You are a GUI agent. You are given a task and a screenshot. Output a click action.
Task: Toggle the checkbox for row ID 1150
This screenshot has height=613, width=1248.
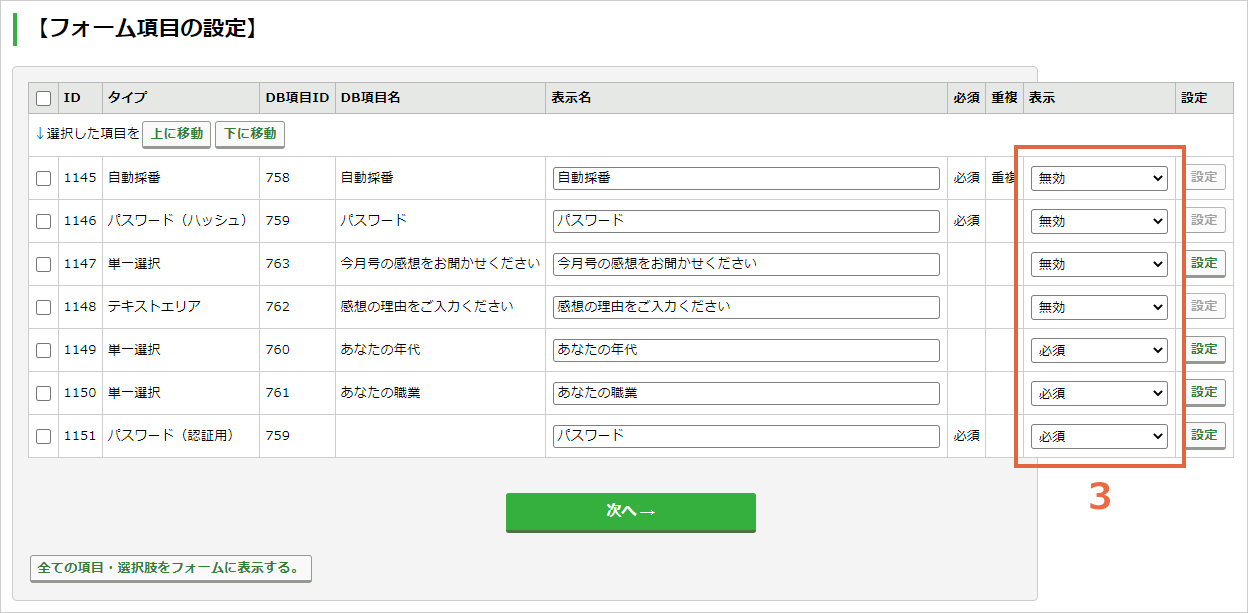pos(43,393)
